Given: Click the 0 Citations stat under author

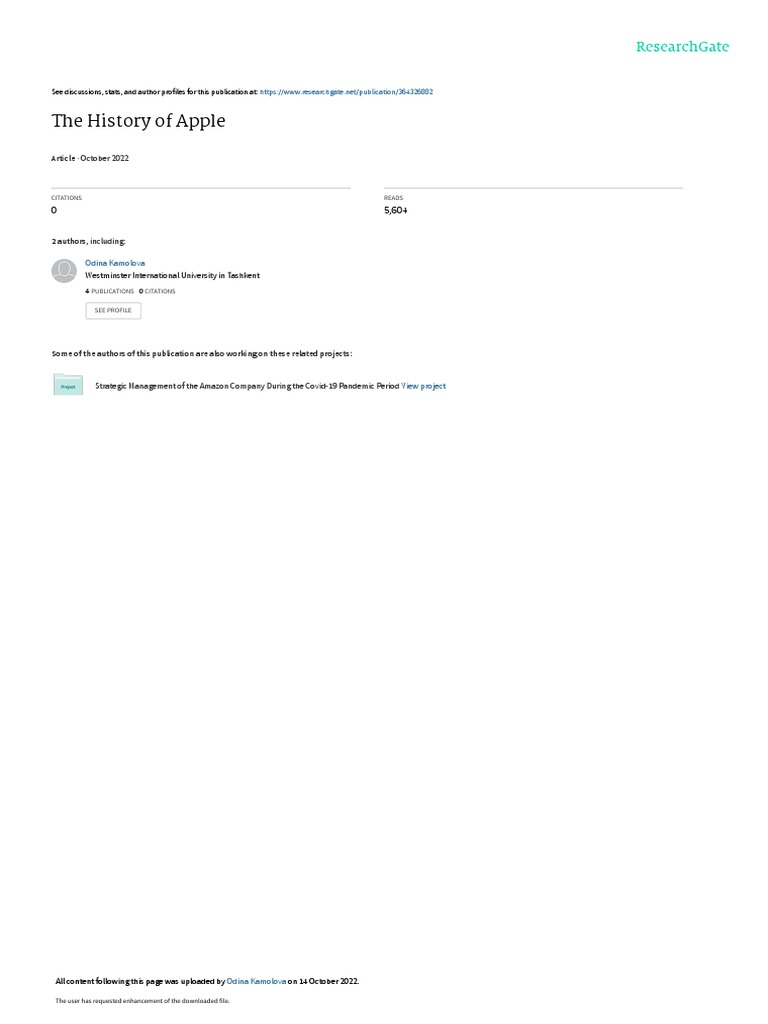Looking at the screenshot, I should click(x=157, y=291).
